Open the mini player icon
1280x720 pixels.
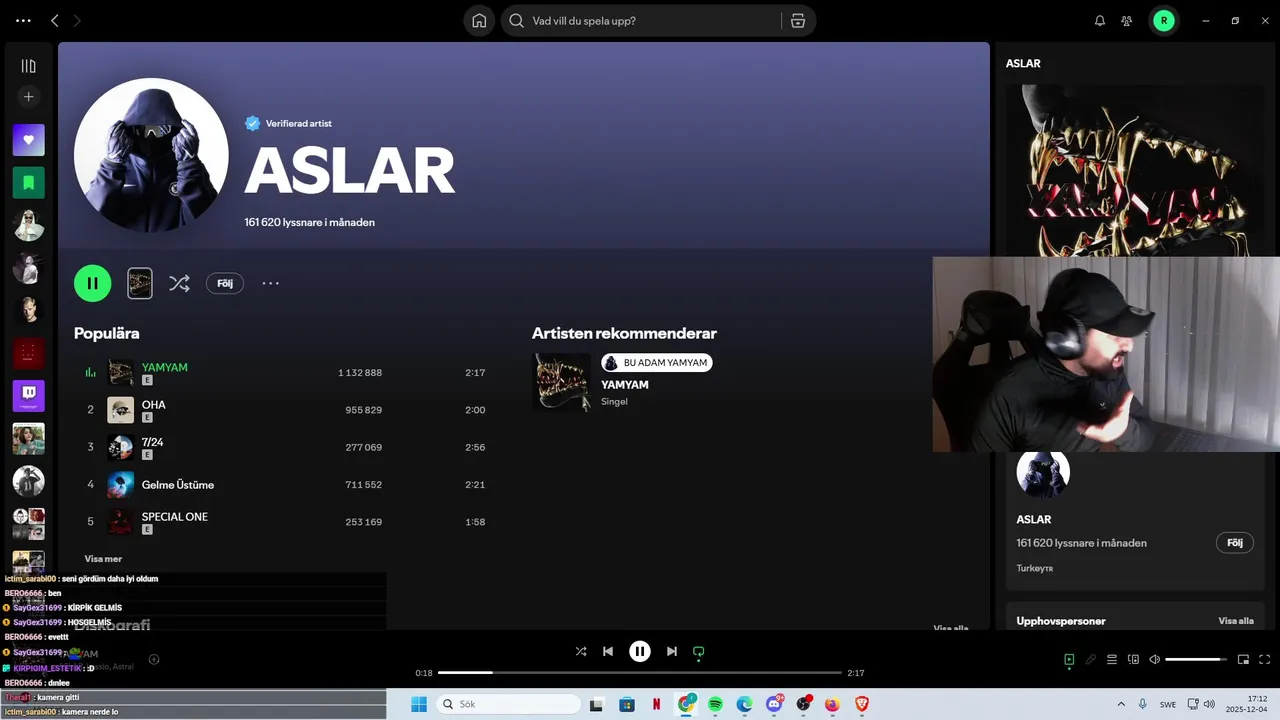coord(1244,659)
